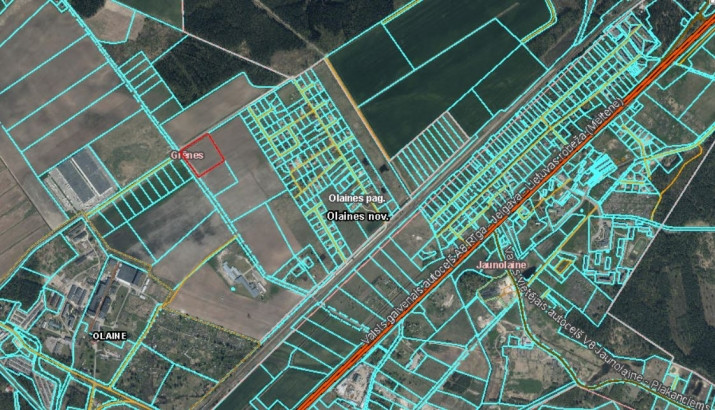Select the Olaines pag. map label
The image size is (715, 410).
[357, 199]
